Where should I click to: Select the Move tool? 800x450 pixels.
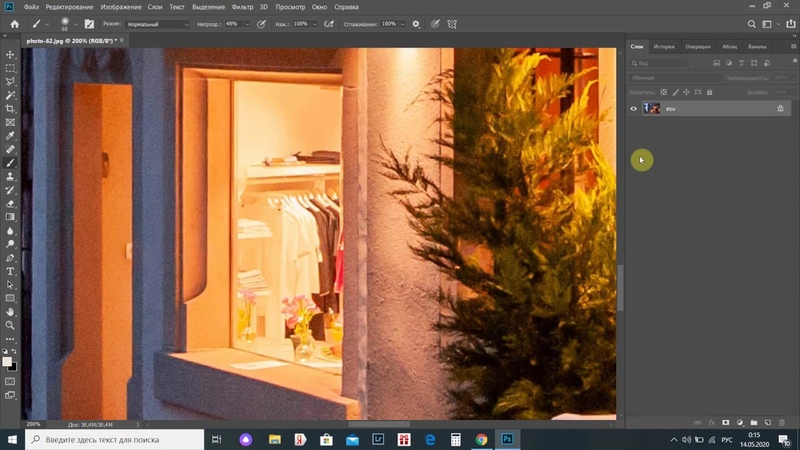tap(11, 54)
